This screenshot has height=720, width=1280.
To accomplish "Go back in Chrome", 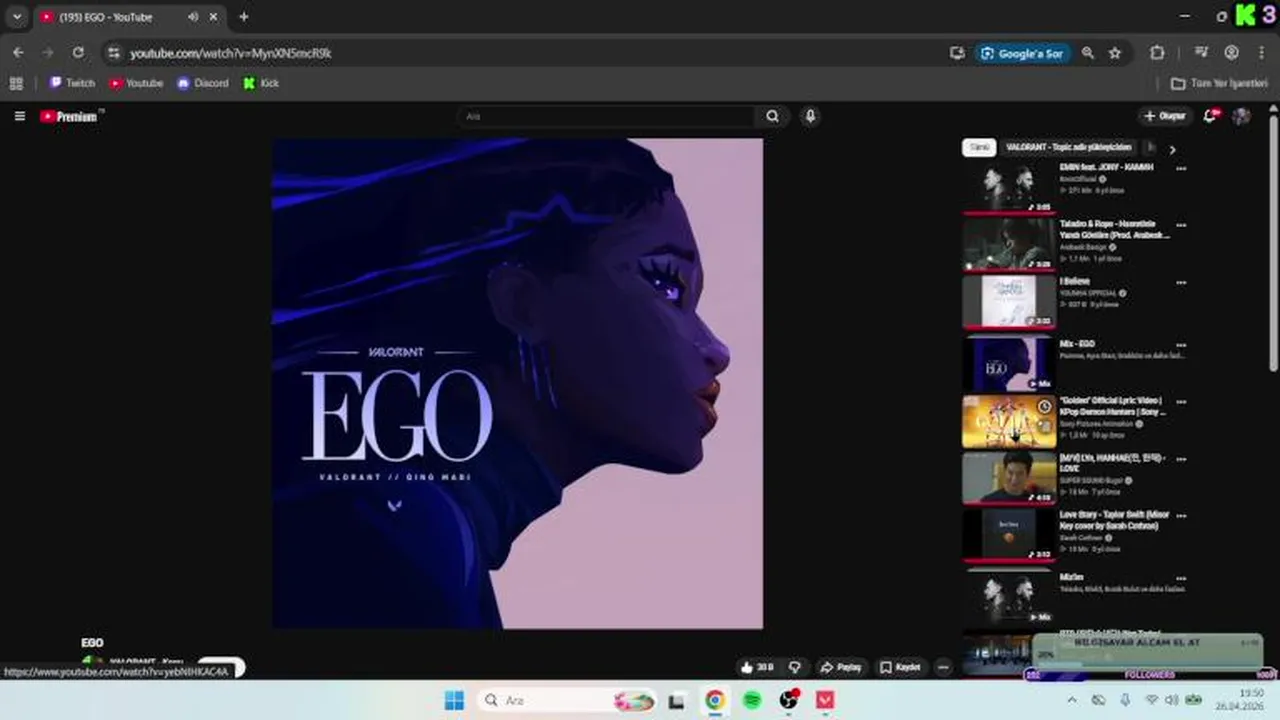I will [18, 53].
